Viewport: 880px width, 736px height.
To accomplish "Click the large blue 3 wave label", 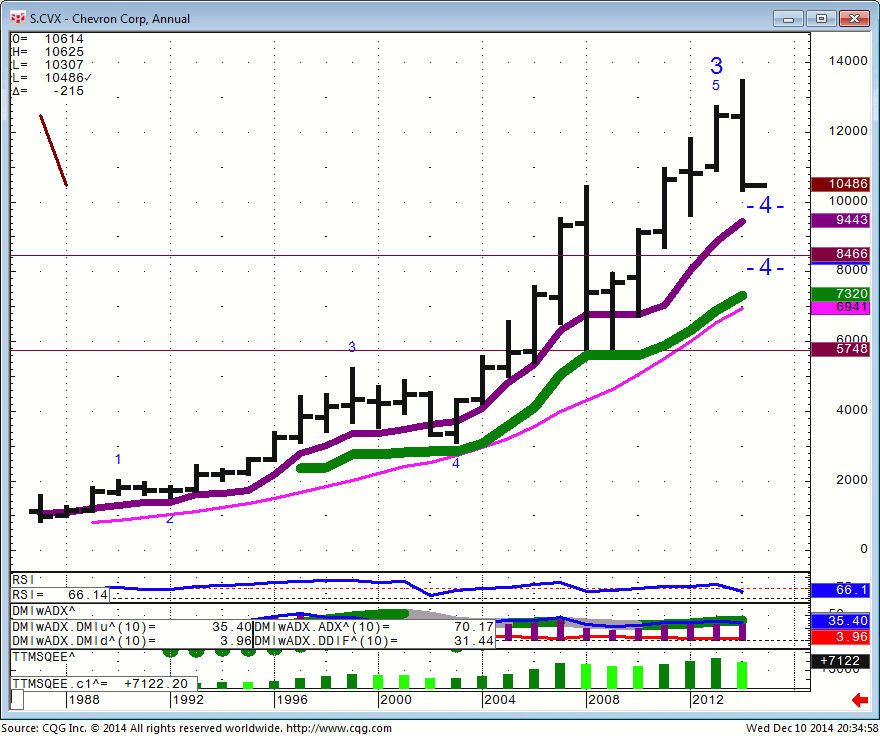I will click(716, 66).
